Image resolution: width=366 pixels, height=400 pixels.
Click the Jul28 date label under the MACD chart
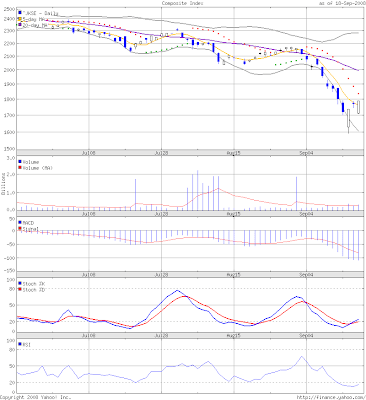coord(161,275)
